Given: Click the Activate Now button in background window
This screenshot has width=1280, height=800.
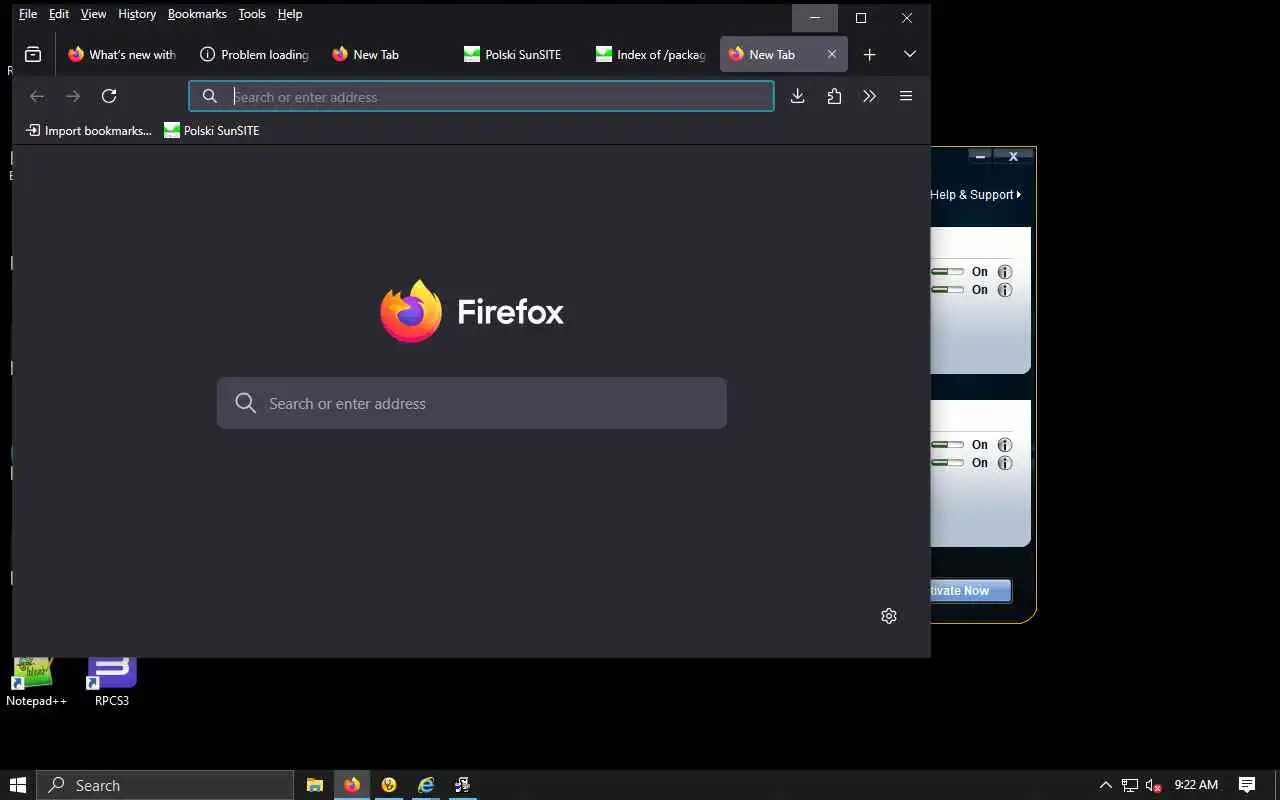Looking at the screenshot, I should (970, 591).
